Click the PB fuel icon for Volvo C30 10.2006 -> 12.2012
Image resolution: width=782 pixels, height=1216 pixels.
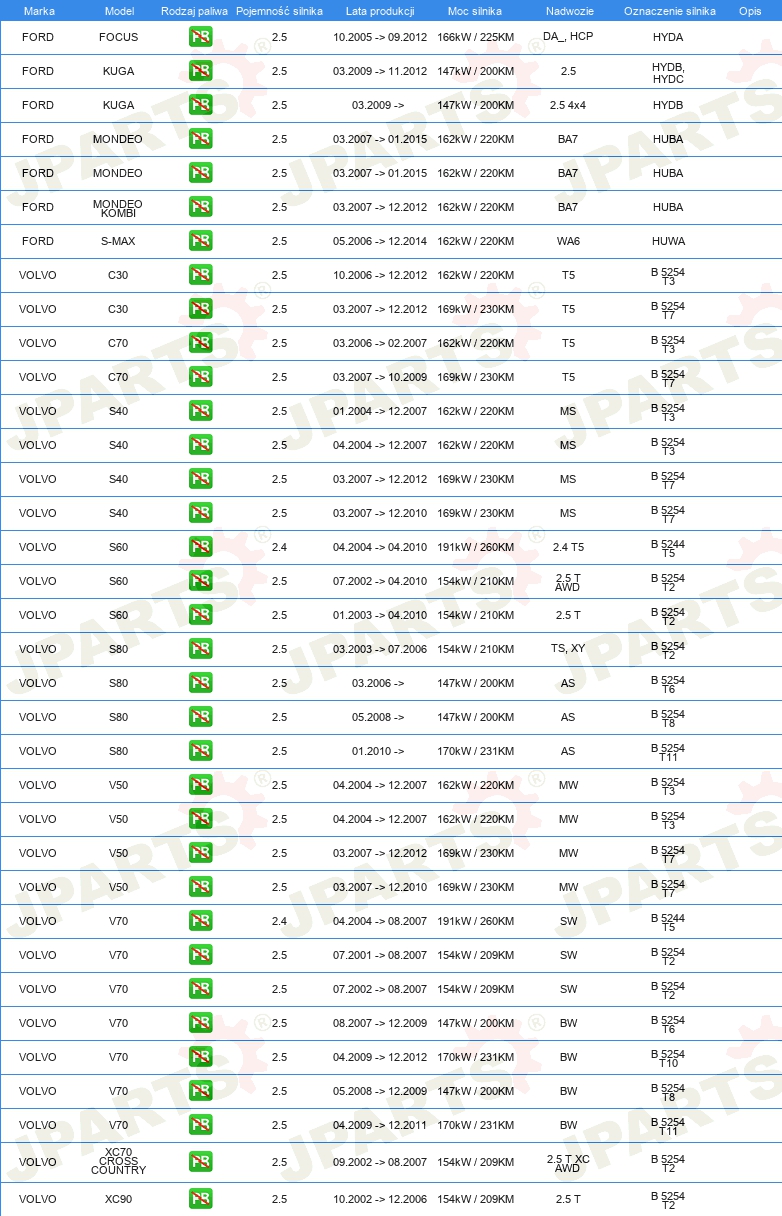coord(200,275)
